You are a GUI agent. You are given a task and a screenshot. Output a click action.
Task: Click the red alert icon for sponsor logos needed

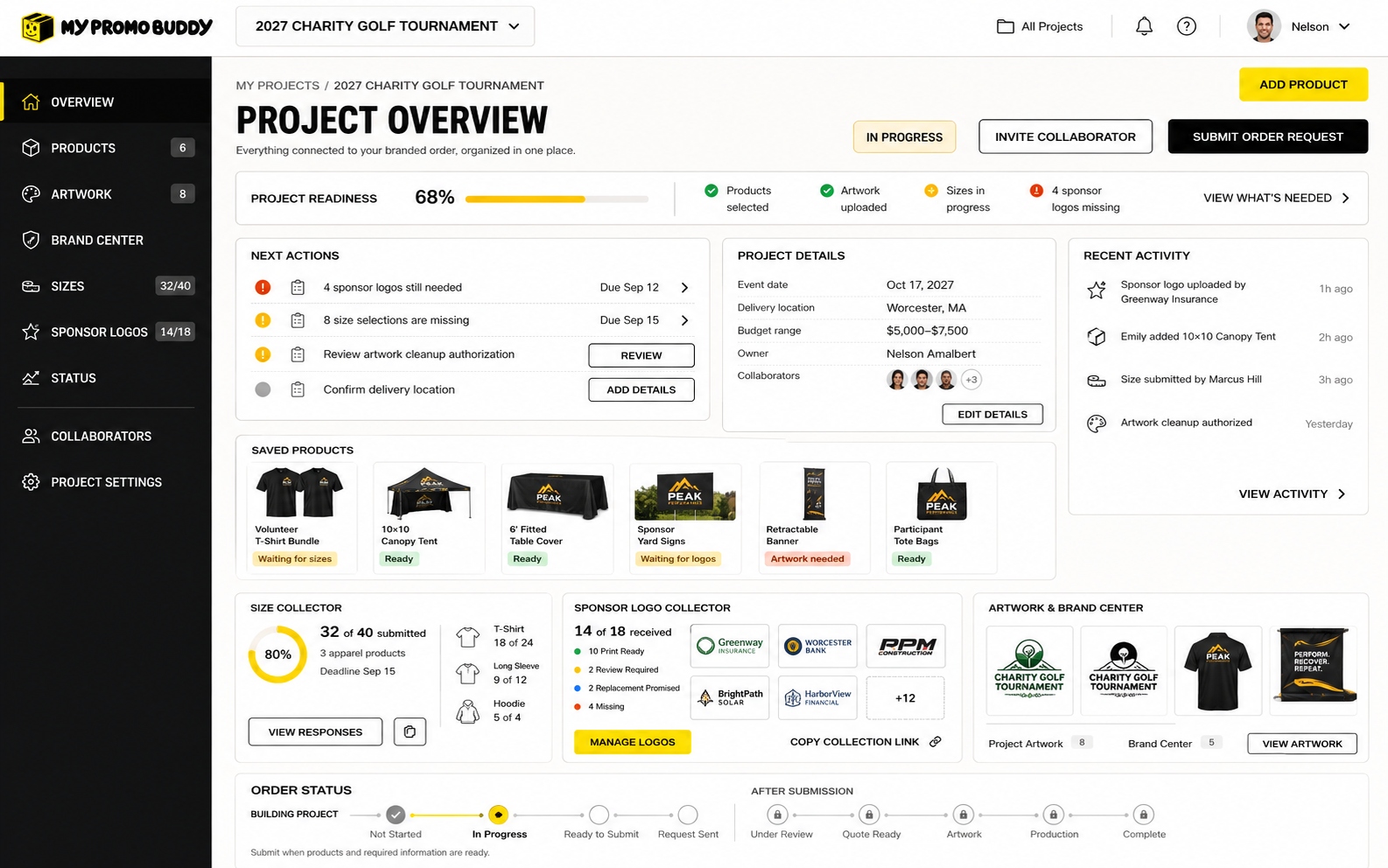263,287
